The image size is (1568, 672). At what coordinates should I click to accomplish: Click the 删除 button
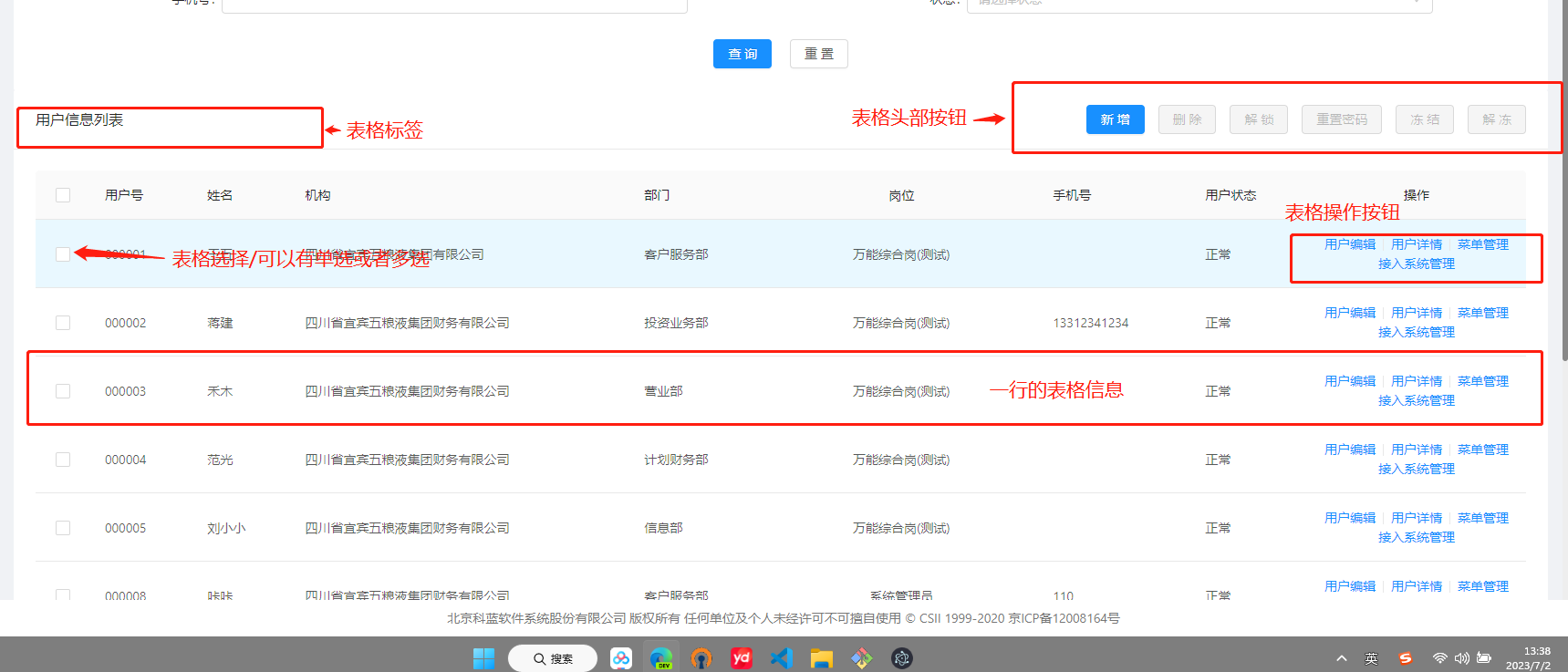(1187, 119)
